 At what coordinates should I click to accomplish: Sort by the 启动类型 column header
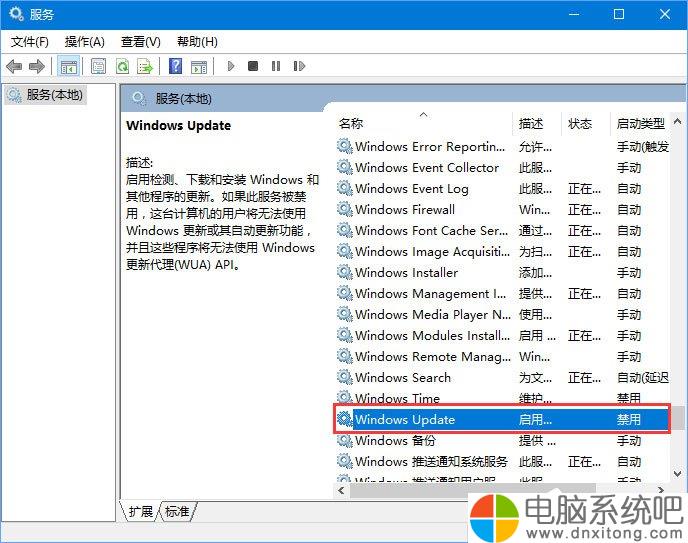[641, 124]
